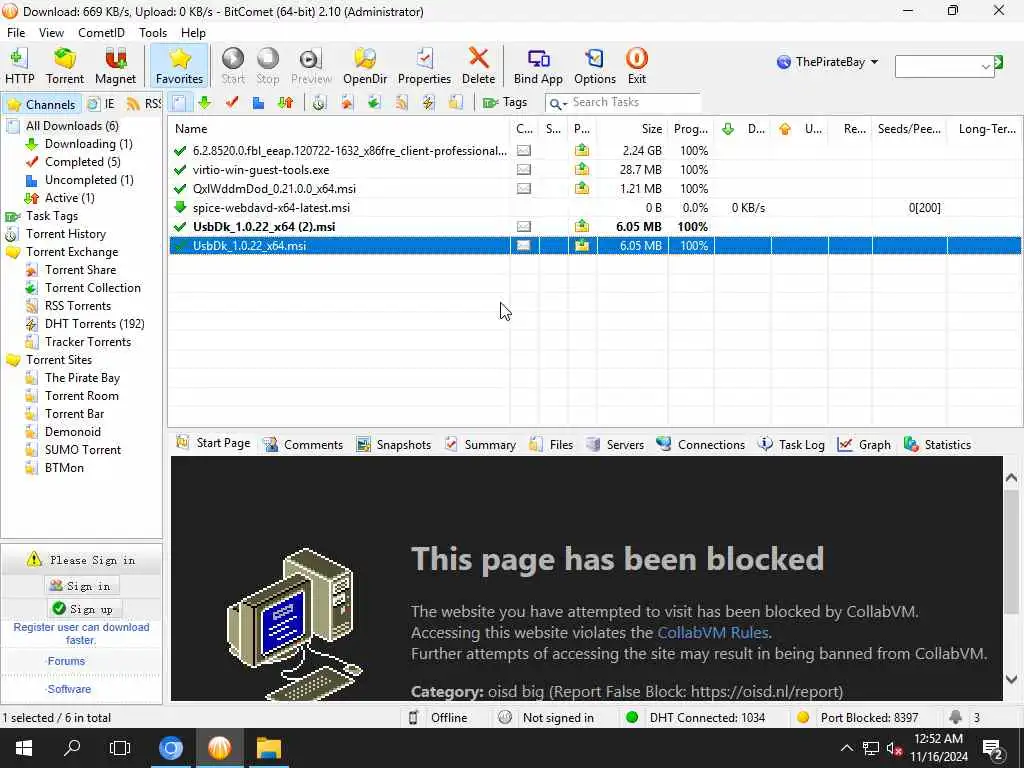Click the Start task toolbar button

232,66
